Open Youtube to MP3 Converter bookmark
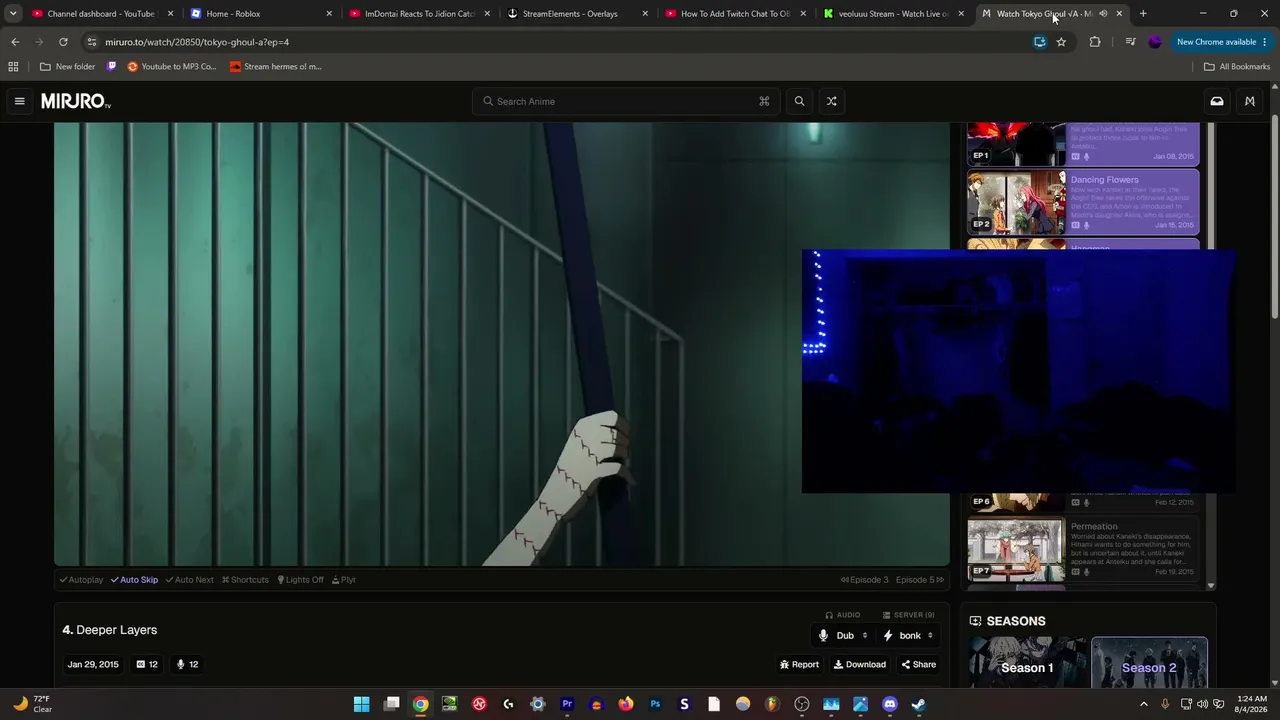Viewport: 1280px width, 720px height. click(x=171, y=67)
